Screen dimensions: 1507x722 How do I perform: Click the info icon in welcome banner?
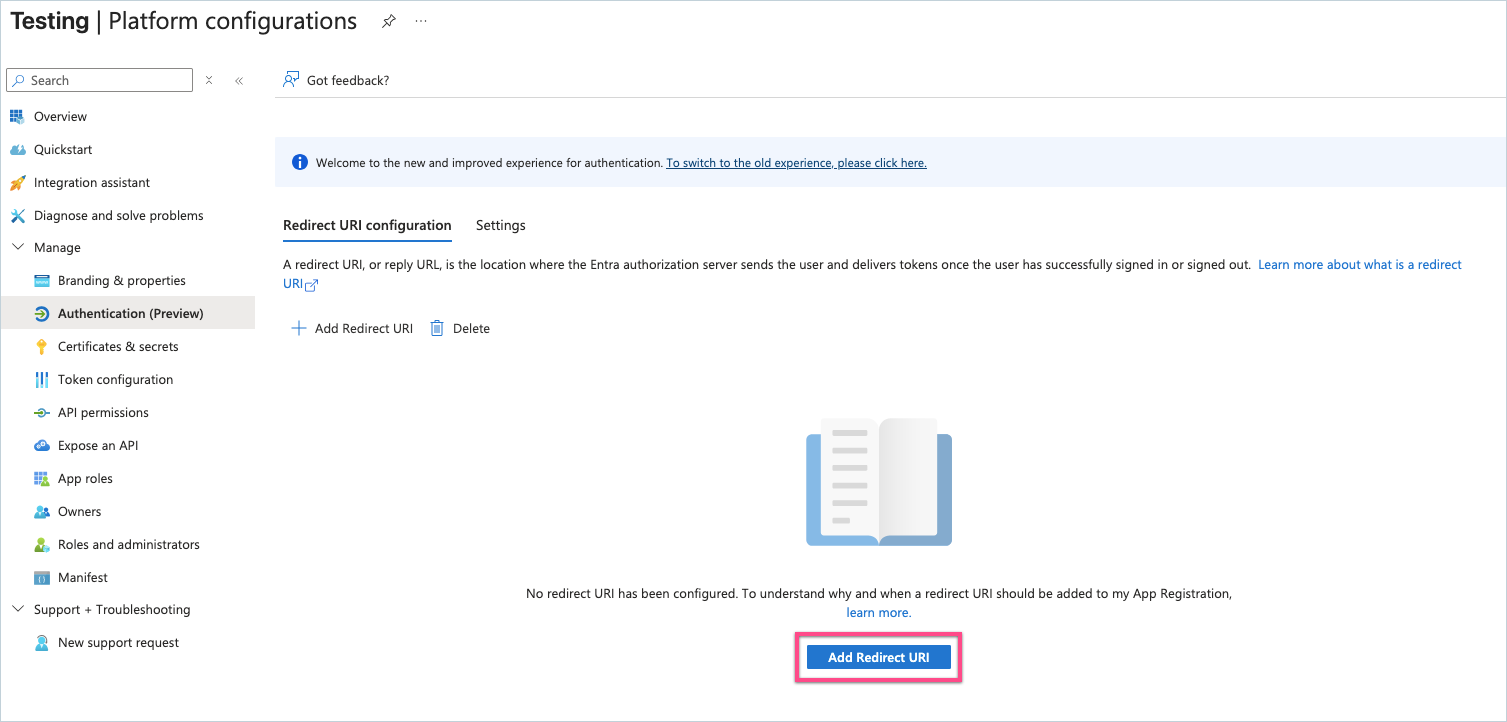point(299,162)
